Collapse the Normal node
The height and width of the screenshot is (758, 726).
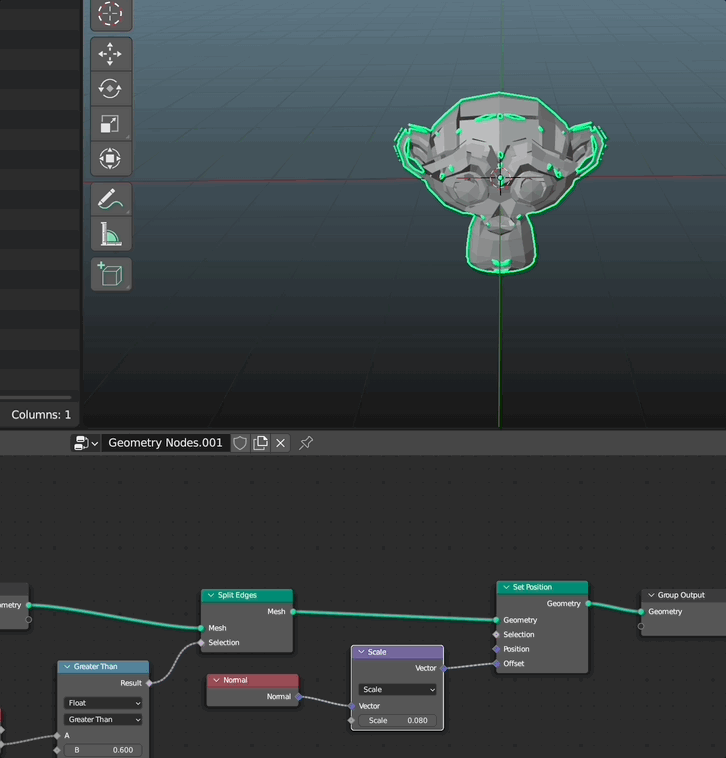pos(216,680)
